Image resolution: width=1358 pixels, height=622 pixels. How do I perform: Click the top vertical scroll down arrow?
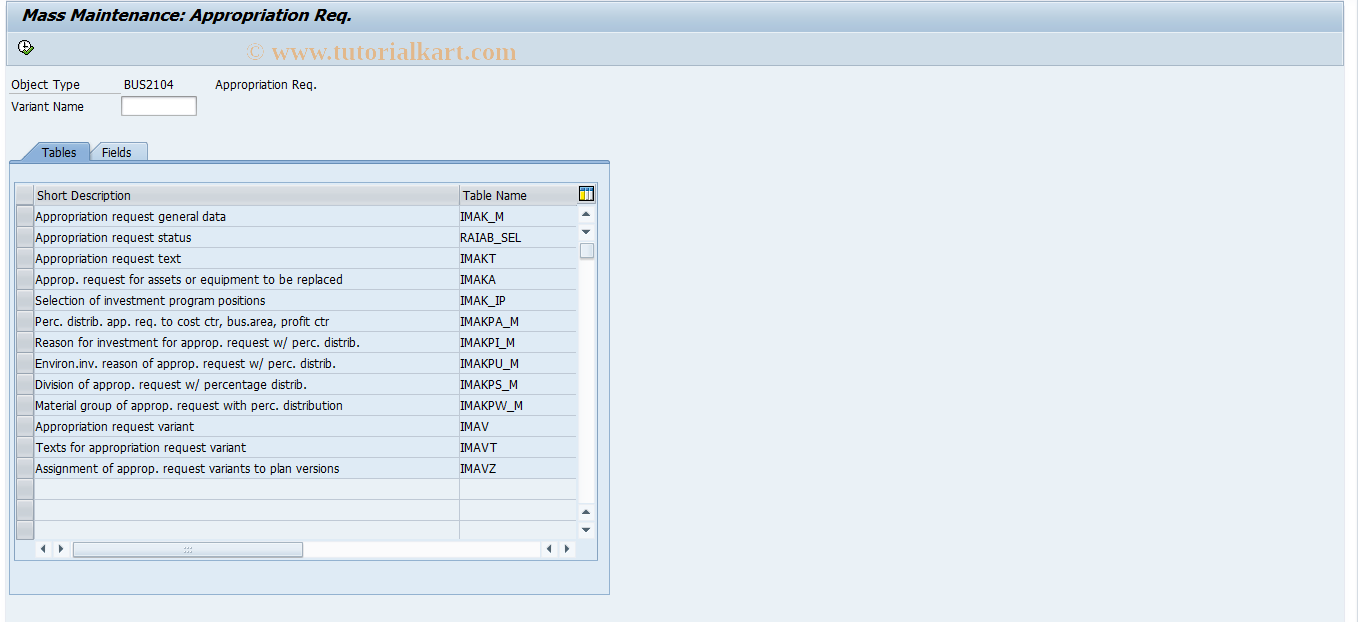tap(586, 232)
